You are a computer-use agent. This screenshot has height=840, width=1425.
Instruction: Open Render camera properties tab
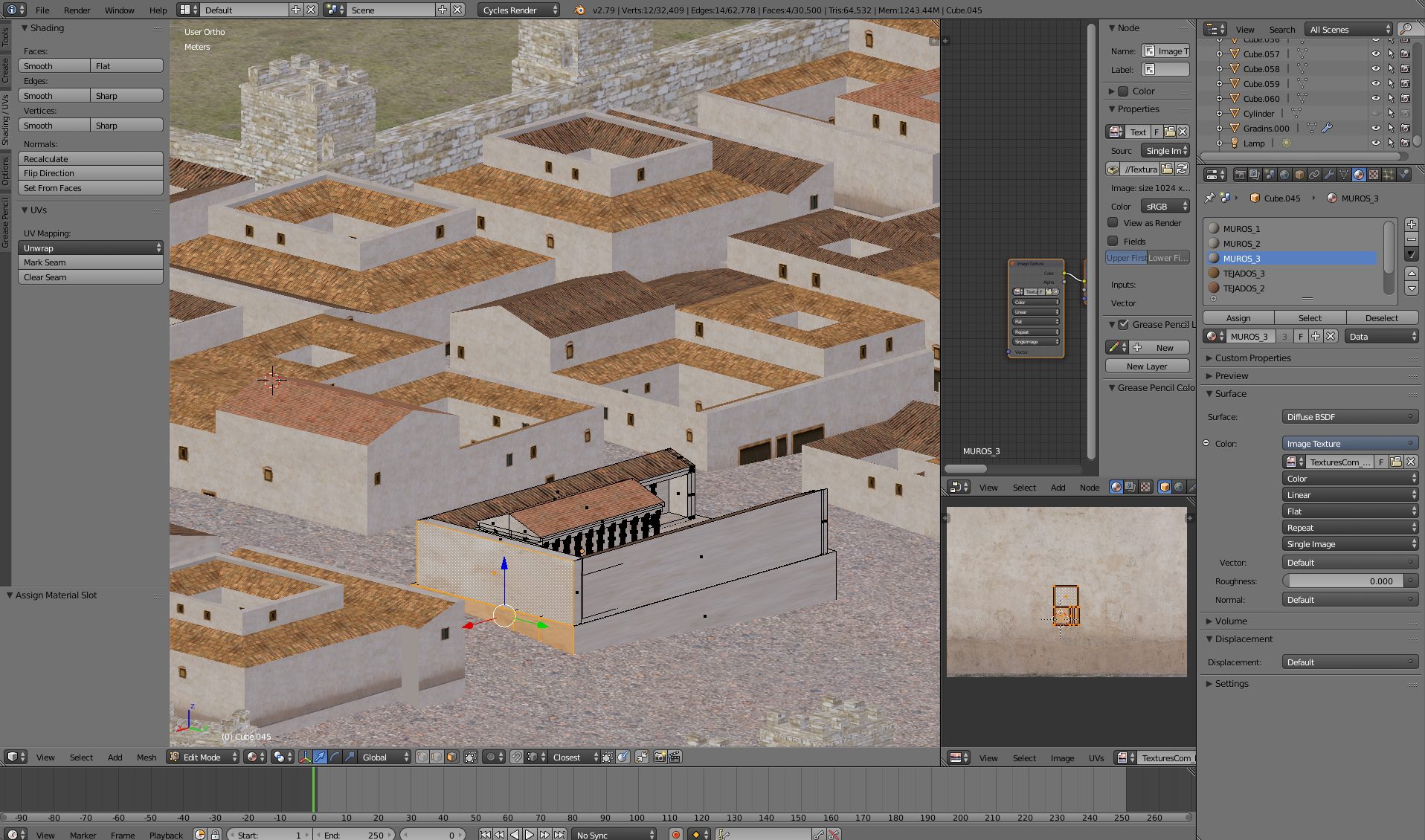pyautogui.click(x=1240, y=175)
